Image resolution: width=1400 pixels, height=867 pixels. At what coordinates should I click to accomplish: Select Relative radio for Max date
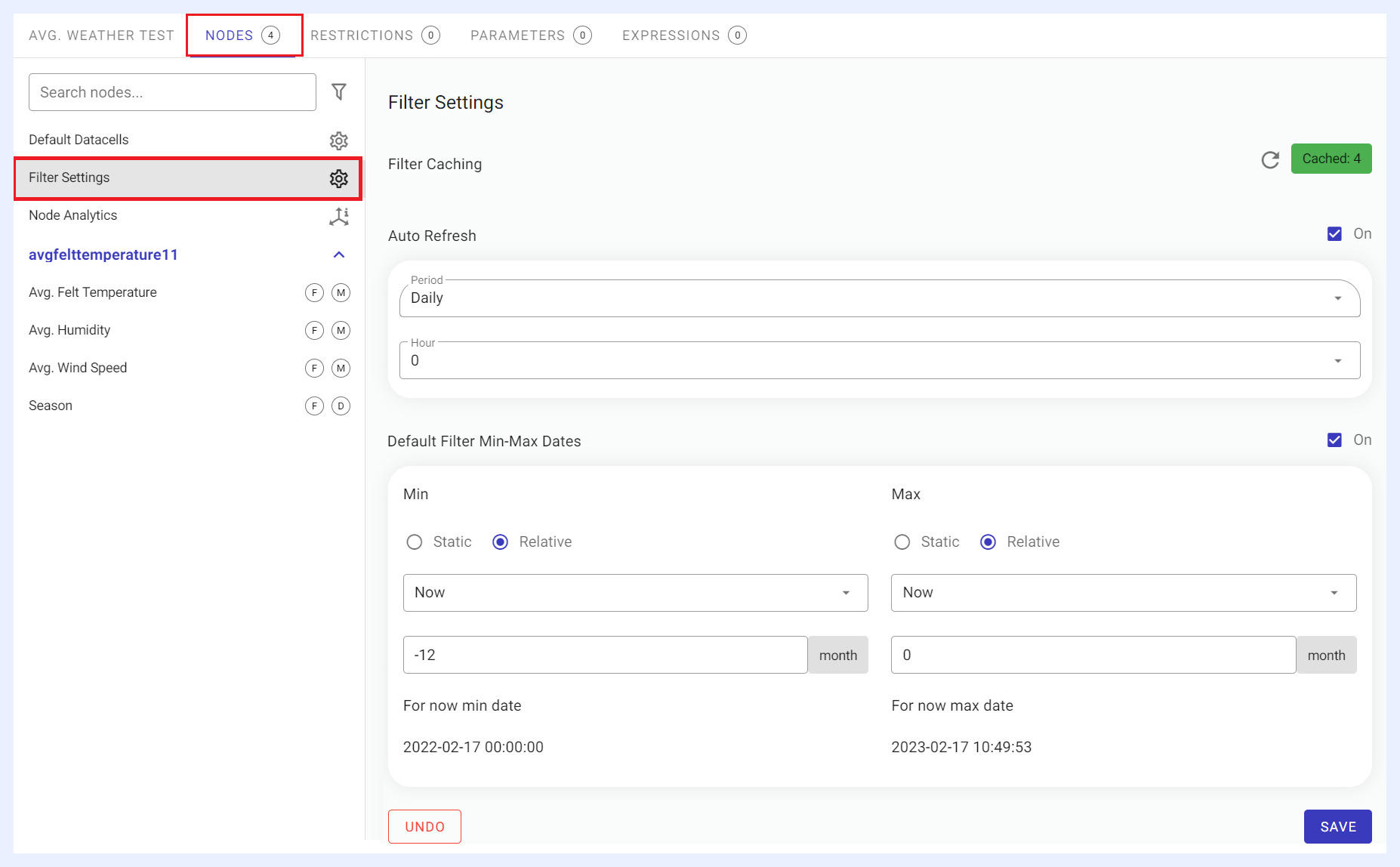pos(988,542)
